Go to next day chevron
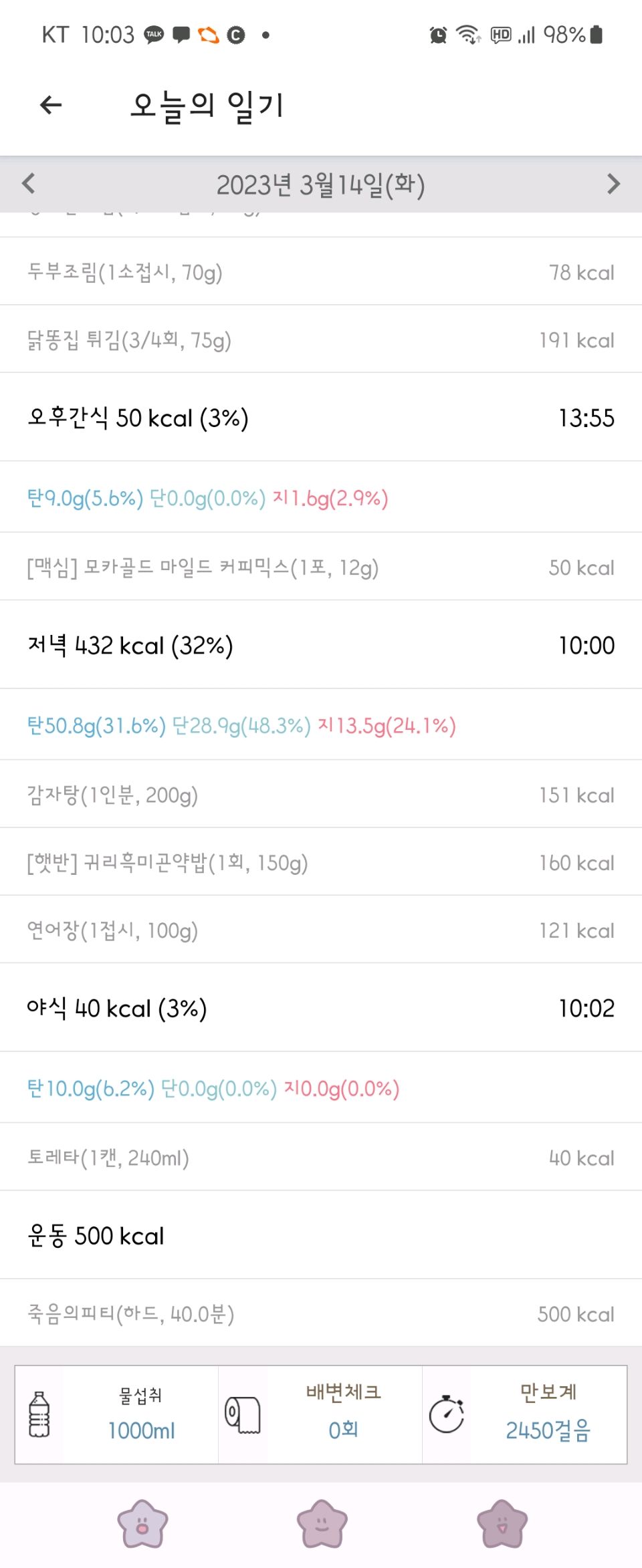This screenshot has height=1568, width=642. 613,183
